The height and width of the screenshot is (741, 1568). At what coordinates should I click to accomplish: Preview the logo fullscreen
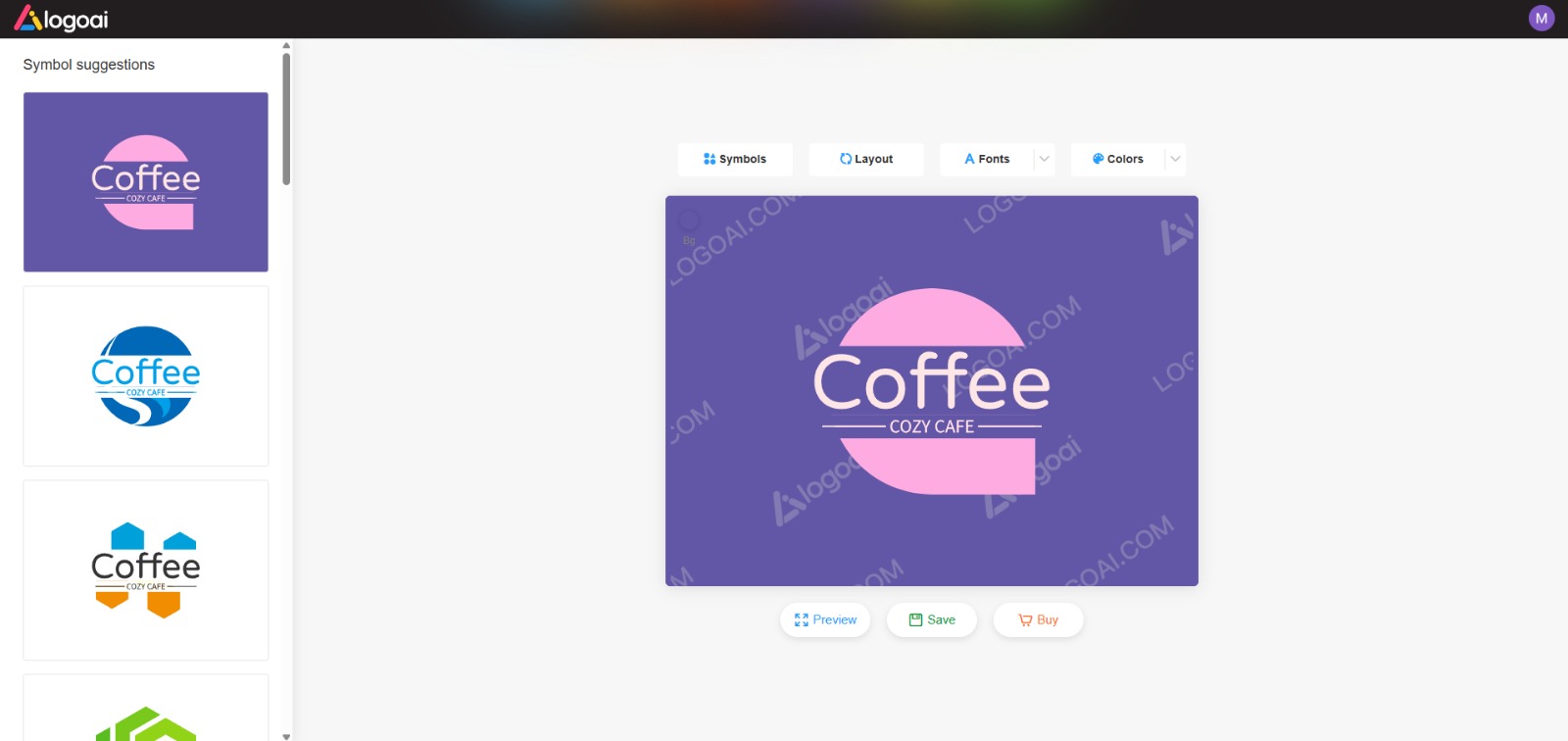click(825, 619)
